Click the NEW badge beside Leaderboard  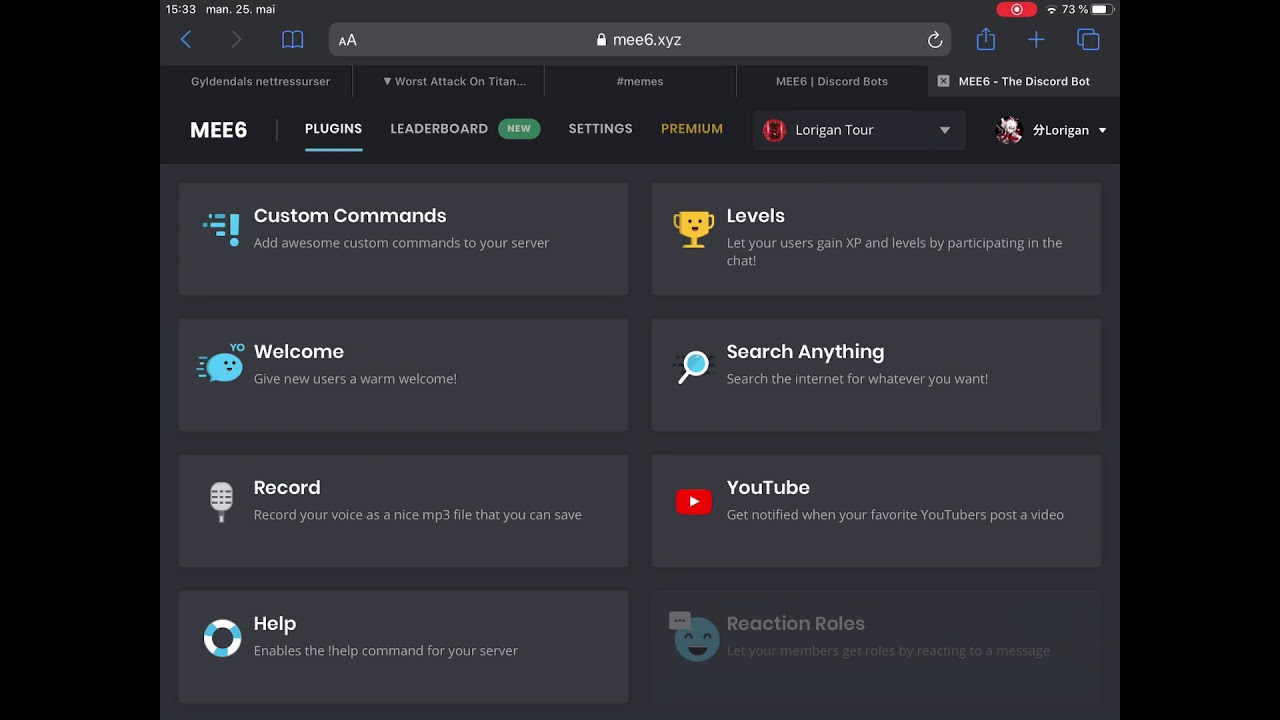click(x=519, y=129)
